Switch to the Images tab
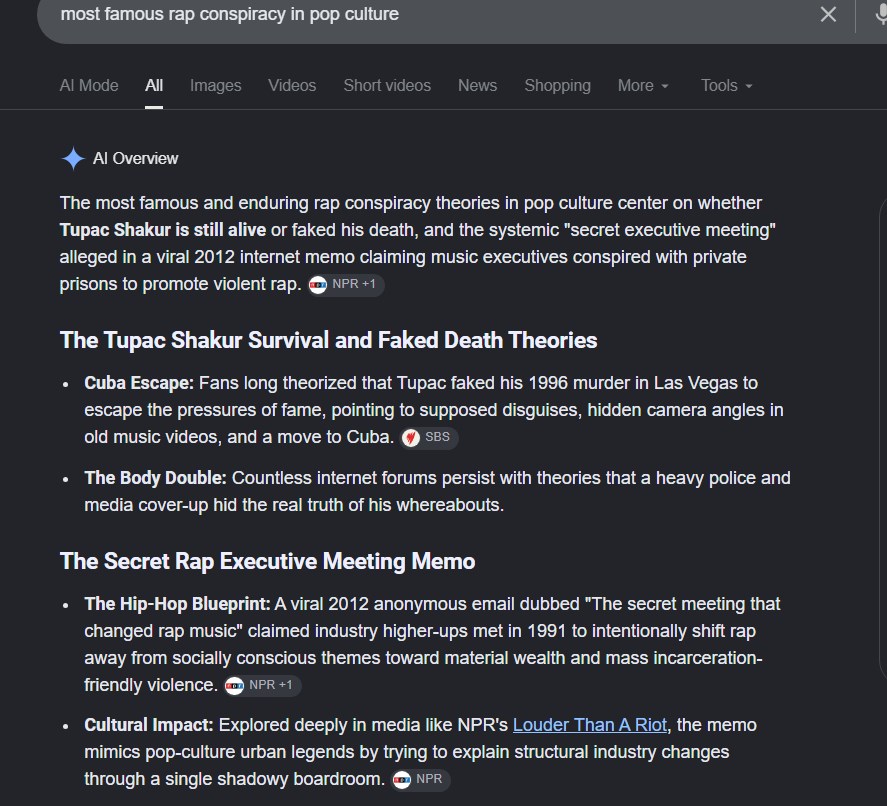The width and height of the screenshot is (887, 806). tap(216, 85)
